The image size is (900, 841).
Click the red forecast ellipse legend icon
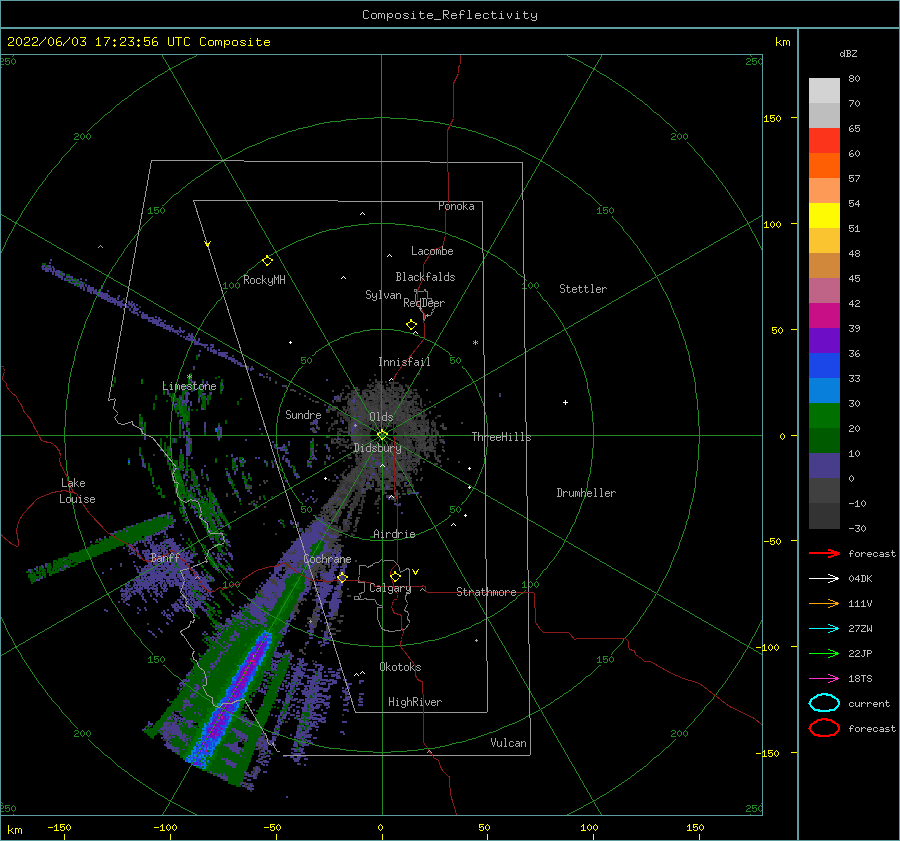tap(824, 728)
